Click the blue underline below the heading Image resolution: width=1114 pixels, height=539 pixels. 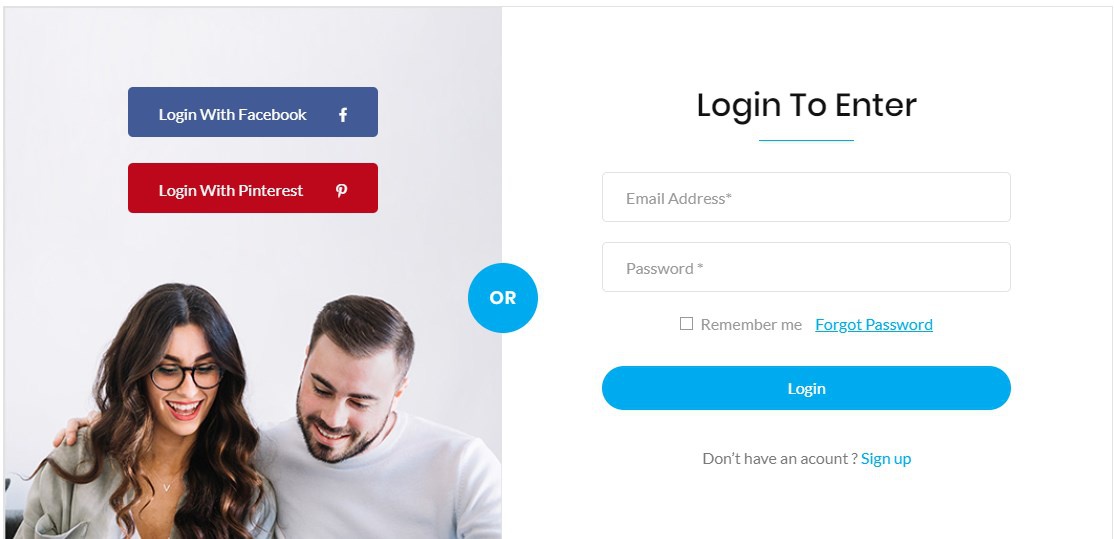tap(806, 141)
